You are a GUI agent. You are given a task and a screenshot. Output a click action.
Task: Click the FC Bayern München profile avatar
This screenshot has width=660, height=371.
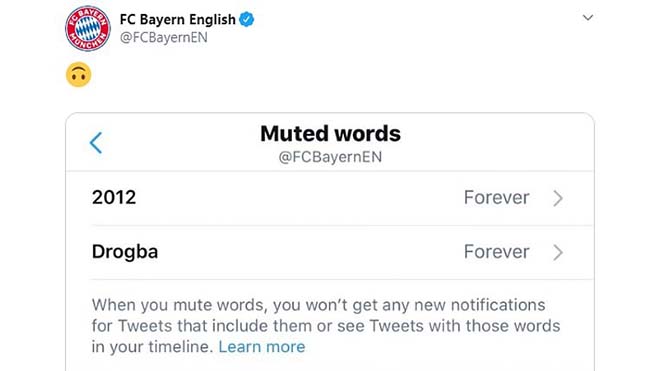(x=88, y=28)
